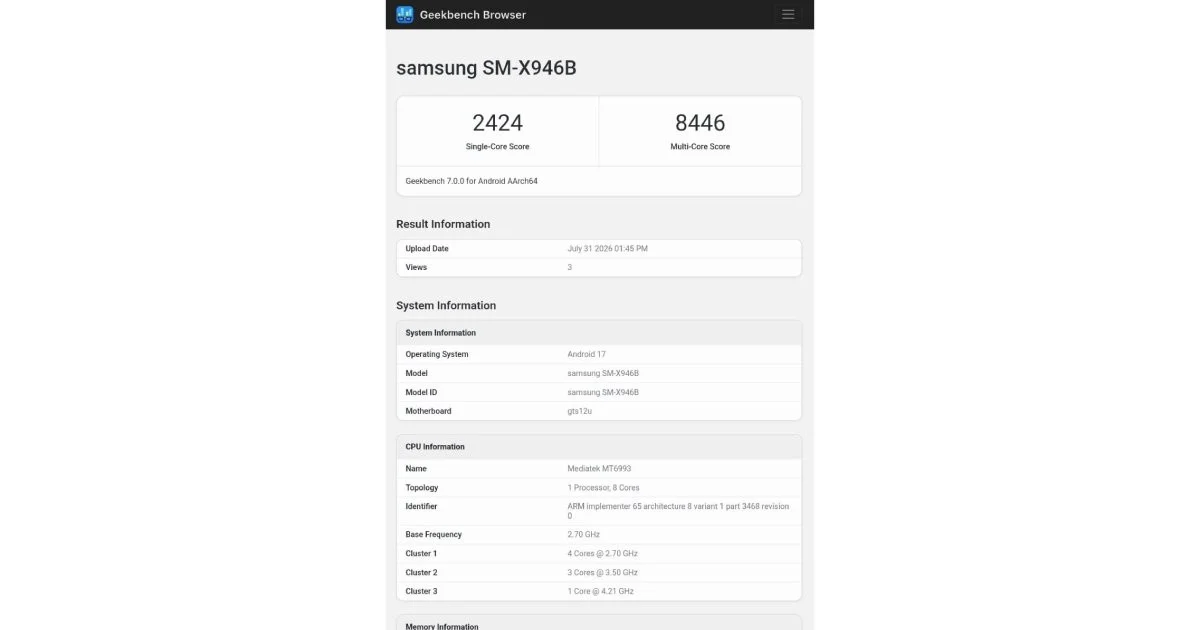Click the Geekbench logo icon
This screenshot has height=630, width=1200.
coord(404,14)
